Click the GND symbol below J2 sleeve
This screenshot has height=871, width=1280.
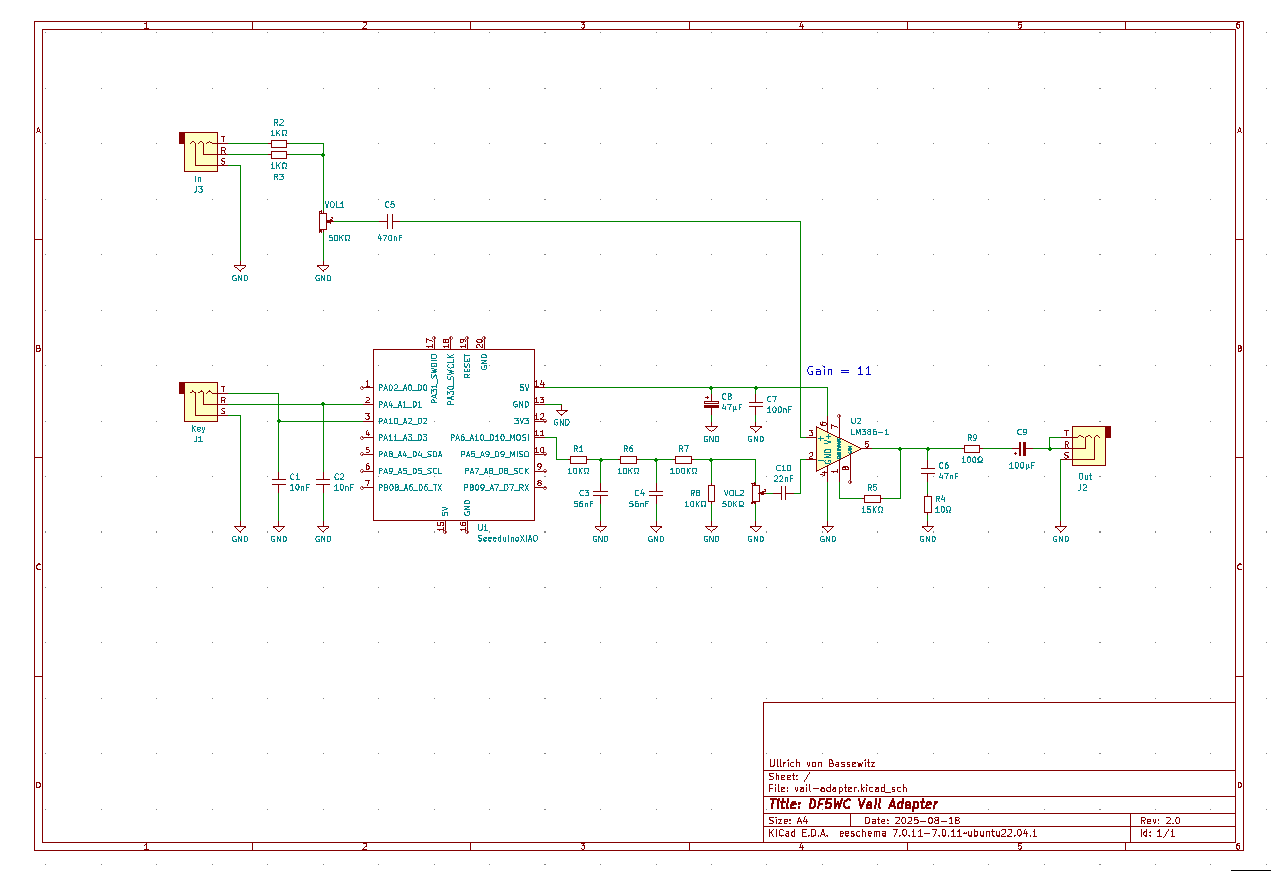click(x=1061, y=532)
